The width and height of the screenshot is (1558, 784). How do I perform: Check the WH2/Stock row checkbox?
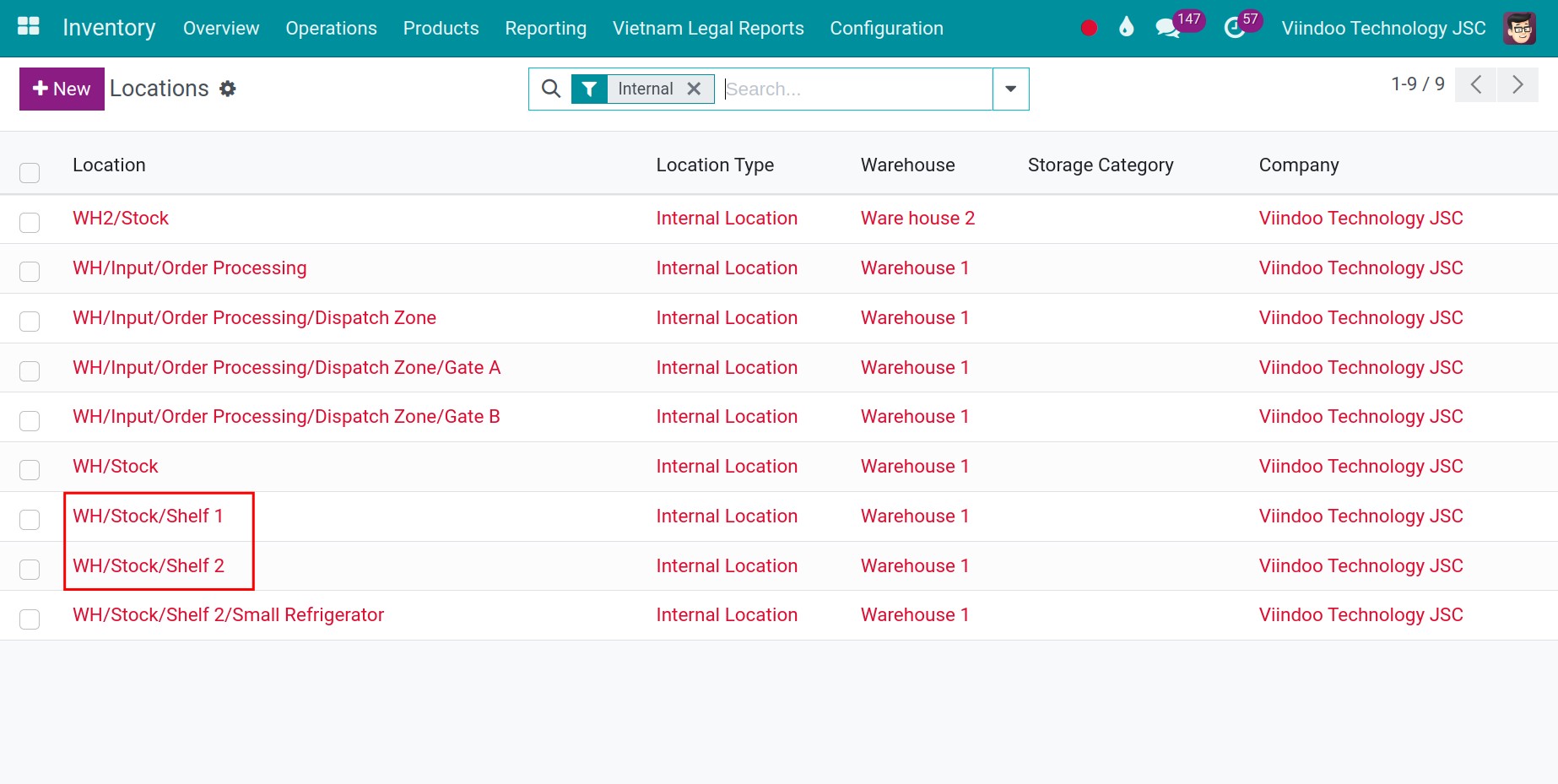30,222
